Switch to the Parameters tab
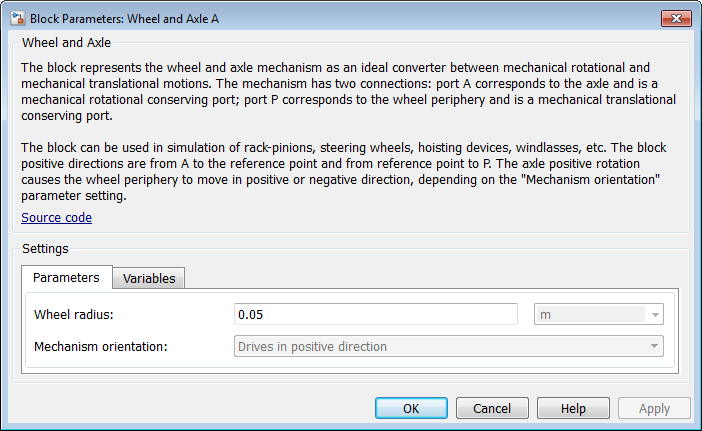Viewport: 702px width, 431px height. pos(66,278)
